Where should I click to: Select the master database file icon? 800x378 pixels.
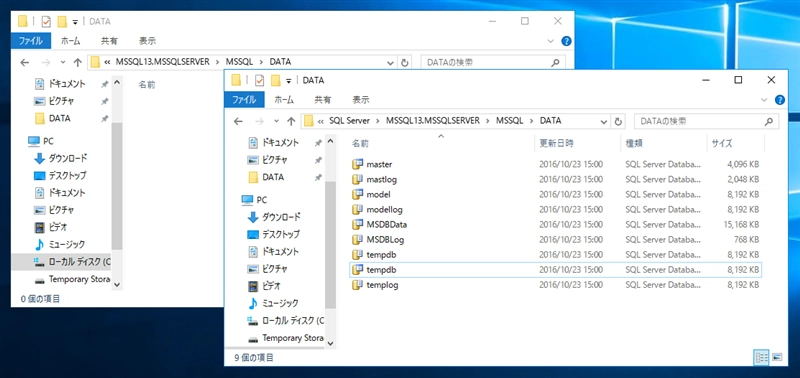357,164
